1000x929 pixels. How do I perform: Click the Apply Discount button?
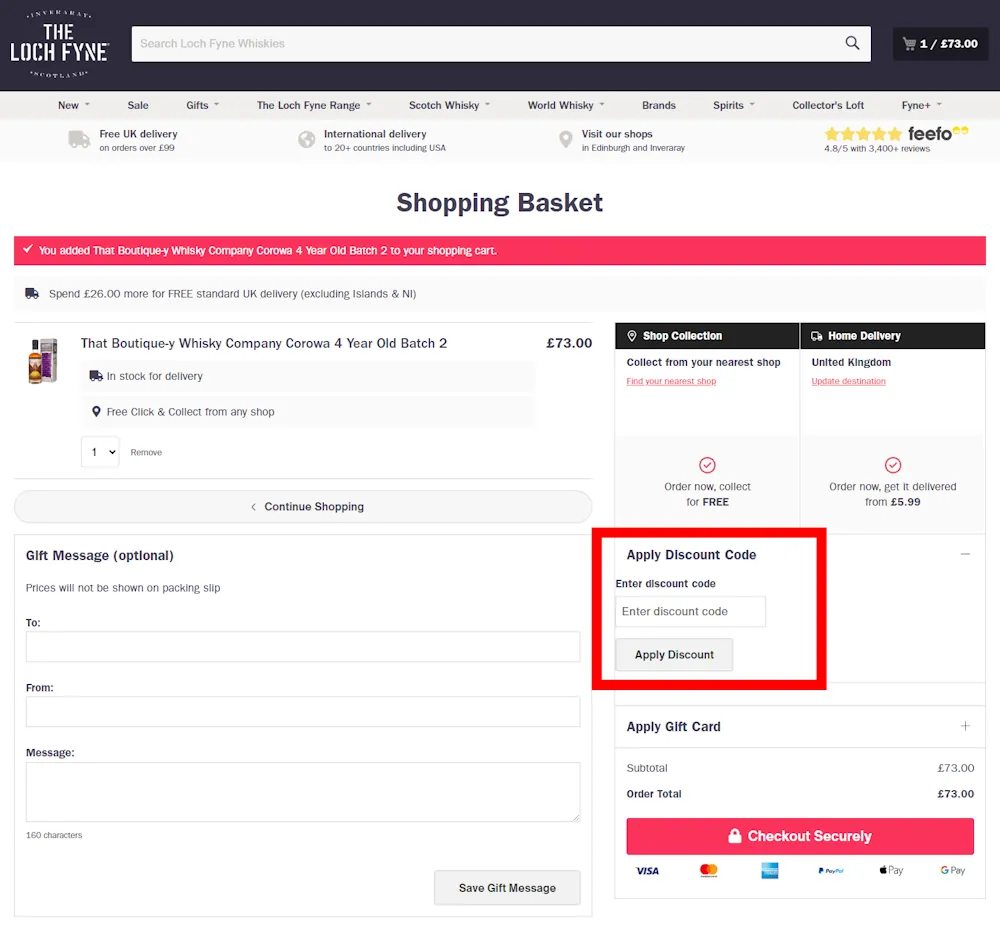(x=674, y=655)
